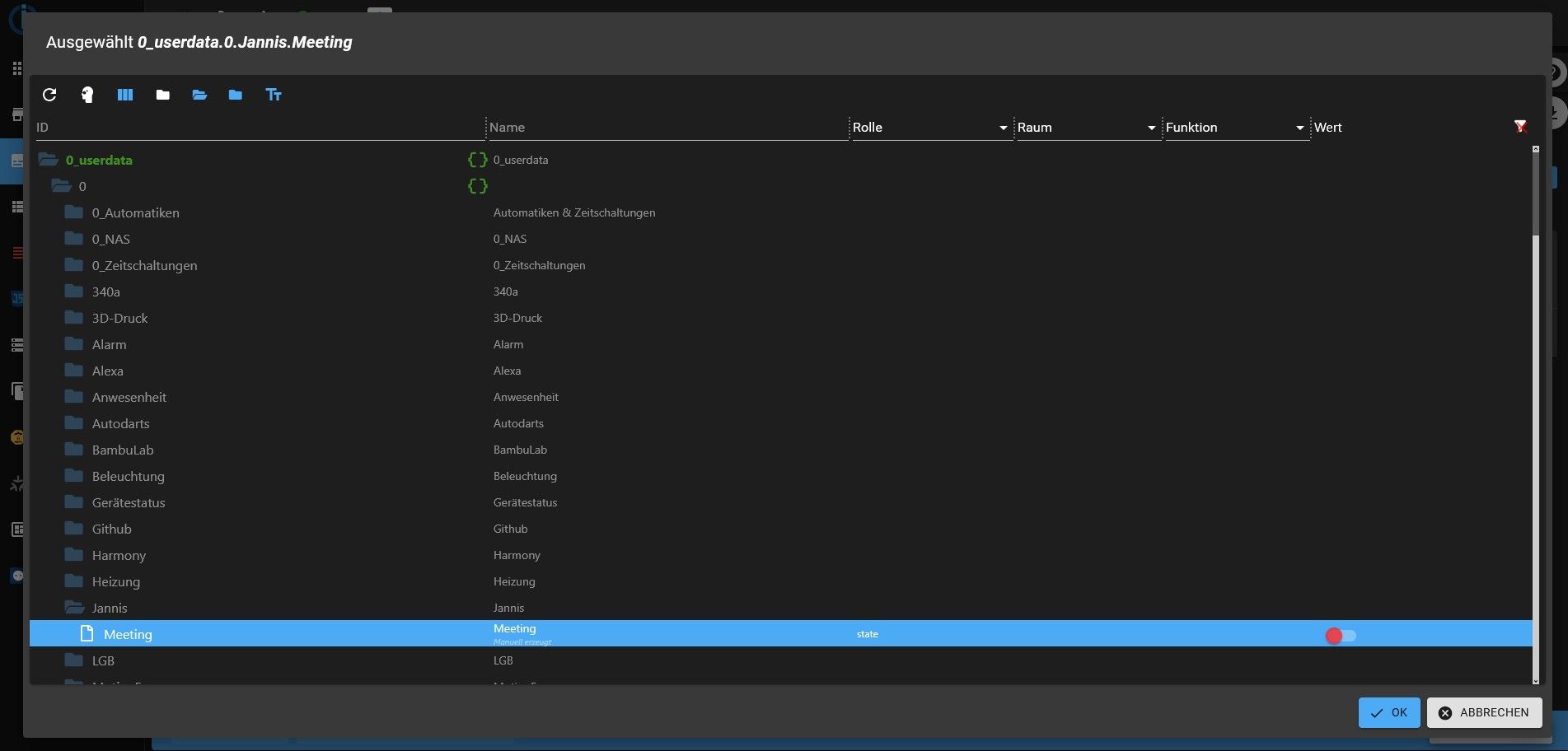Expand the Alexa folder

[74, 371]
